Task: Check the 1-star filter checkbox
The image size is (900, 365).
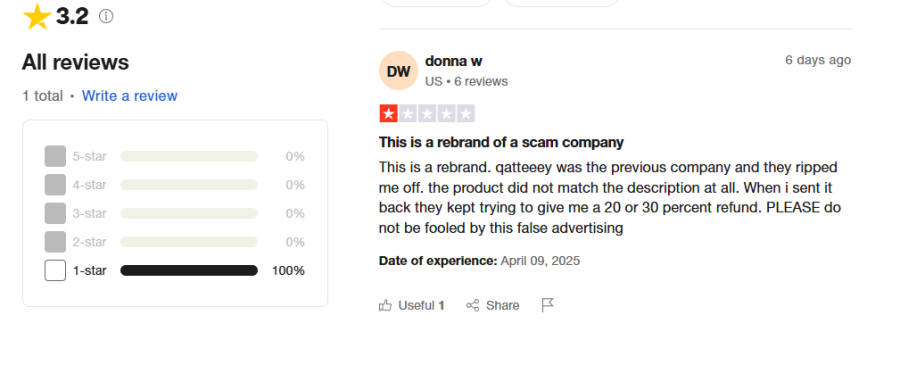Action: [x=55, y=270]
